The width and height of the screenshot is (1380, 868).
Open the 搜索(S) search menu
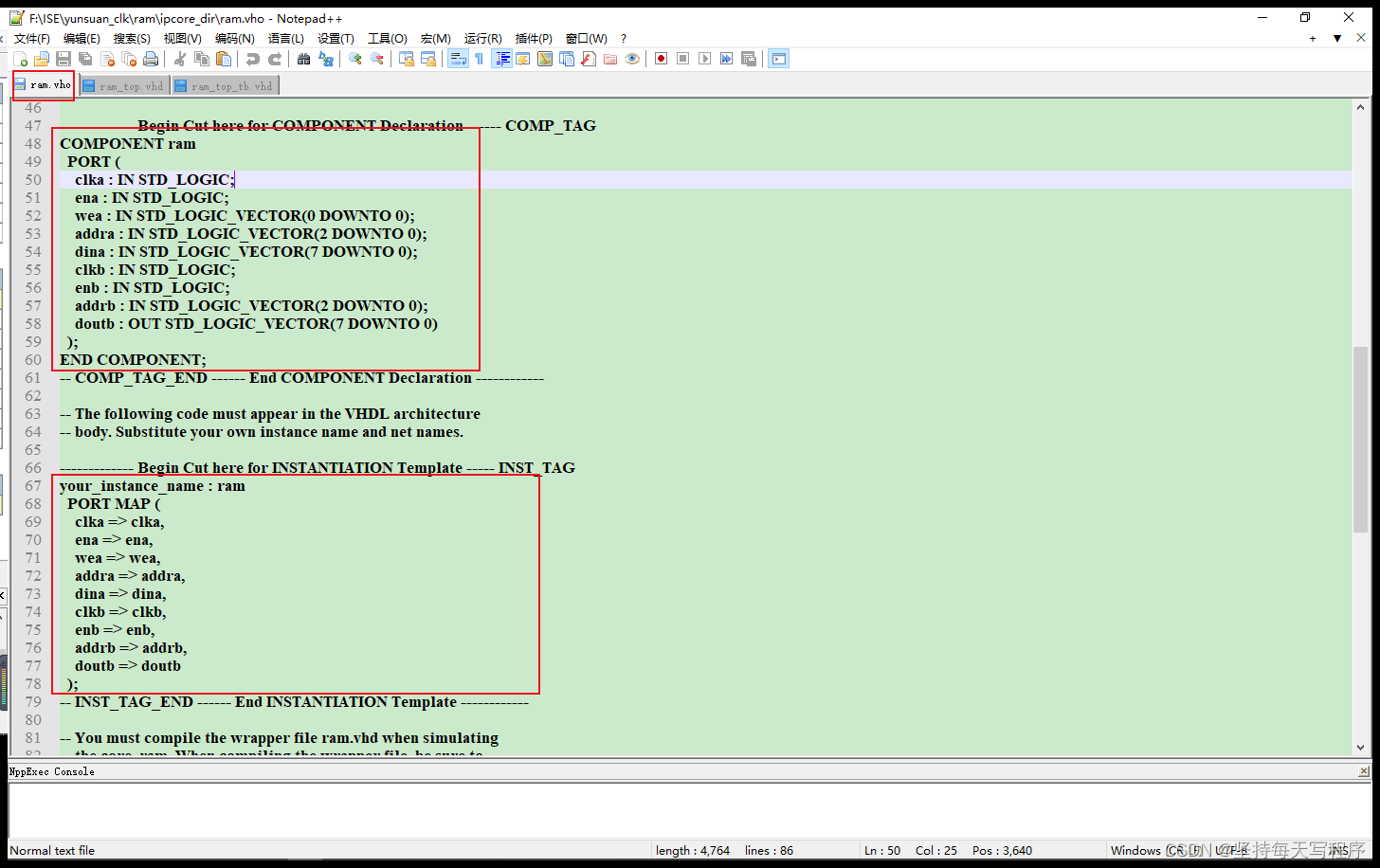click(132, 38)
